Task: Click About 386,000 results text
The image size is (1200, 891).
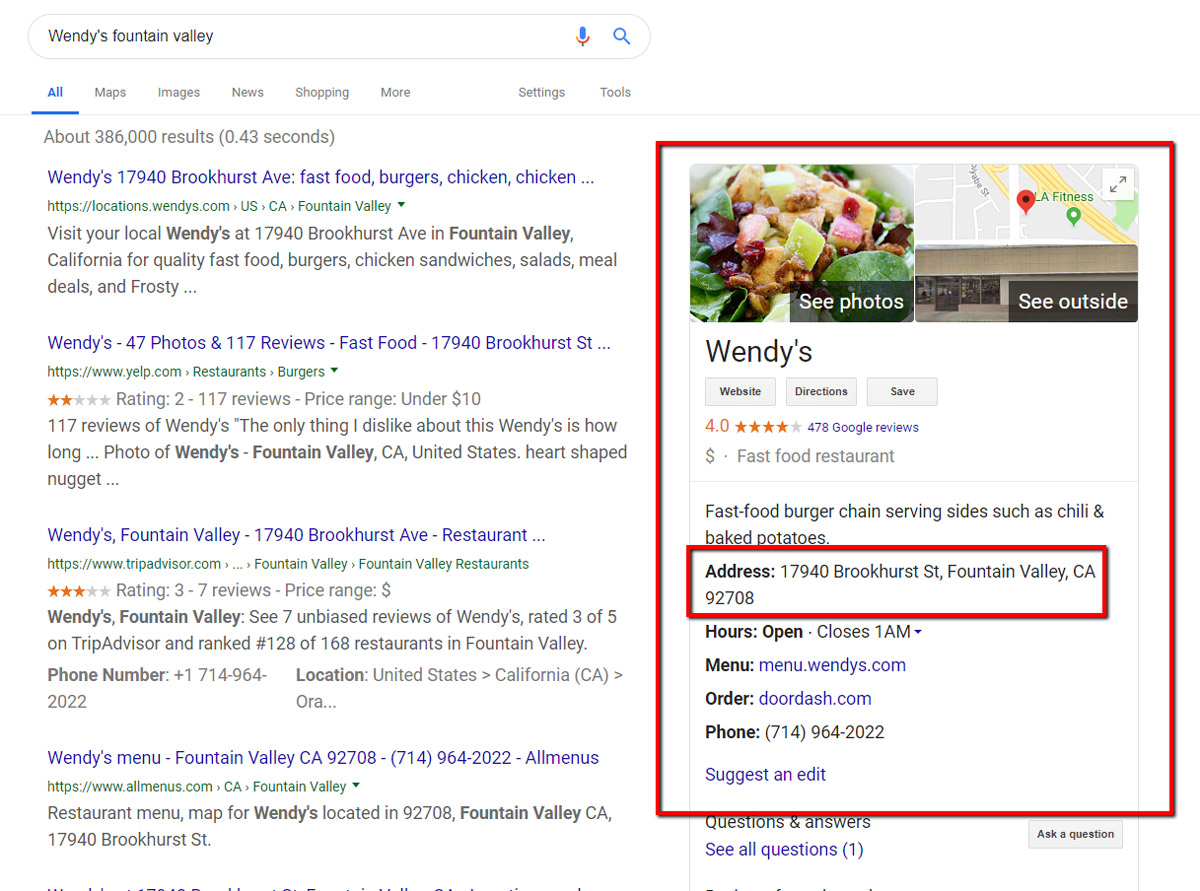Action: (189, 137)
